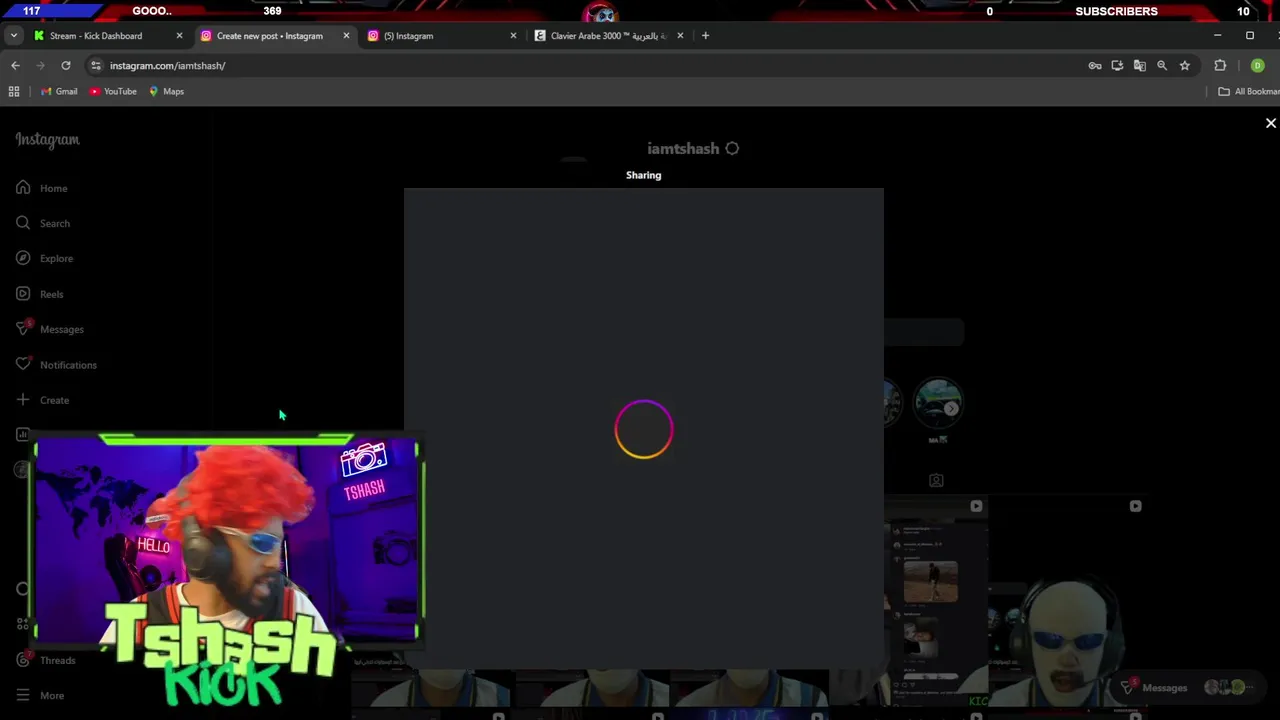The width and height of the screenshot is (1280, 720).
Task: Open the YouTube bookmark
Action: (113, 91)
